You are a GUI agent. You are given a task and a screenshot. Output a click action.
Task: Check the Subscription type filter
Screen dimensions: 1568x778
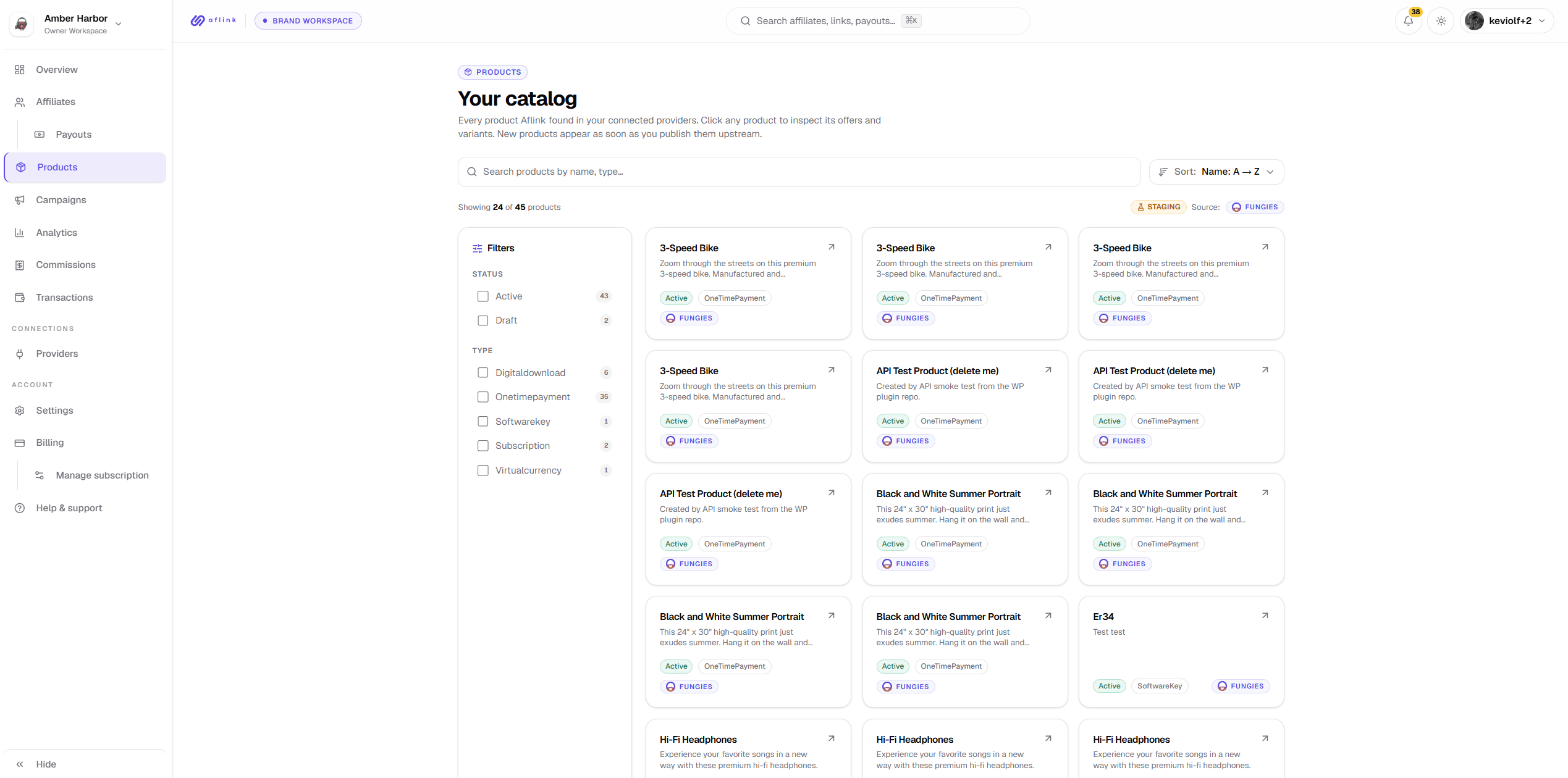point(483,446)
